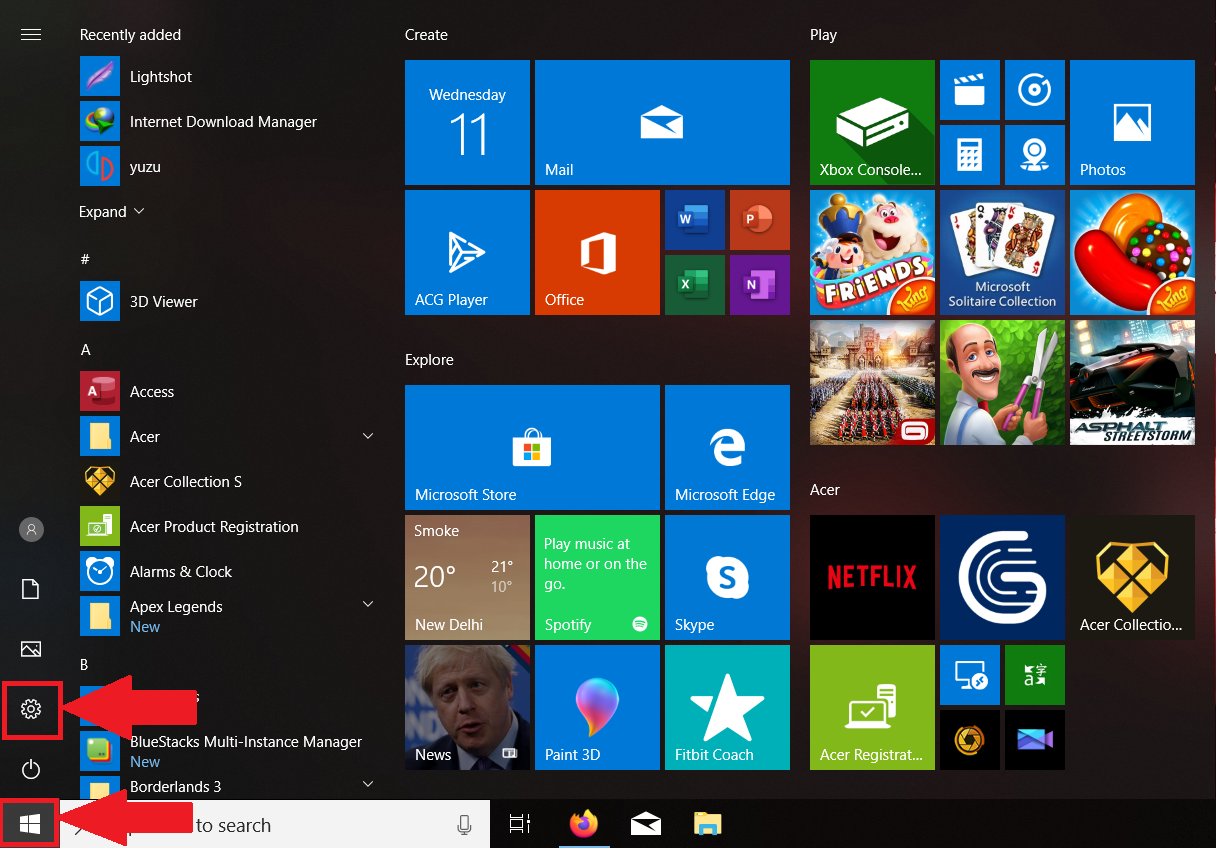Launch Alarms & Clock
The width and height of the screenshot is (1216, 848).
225,572
